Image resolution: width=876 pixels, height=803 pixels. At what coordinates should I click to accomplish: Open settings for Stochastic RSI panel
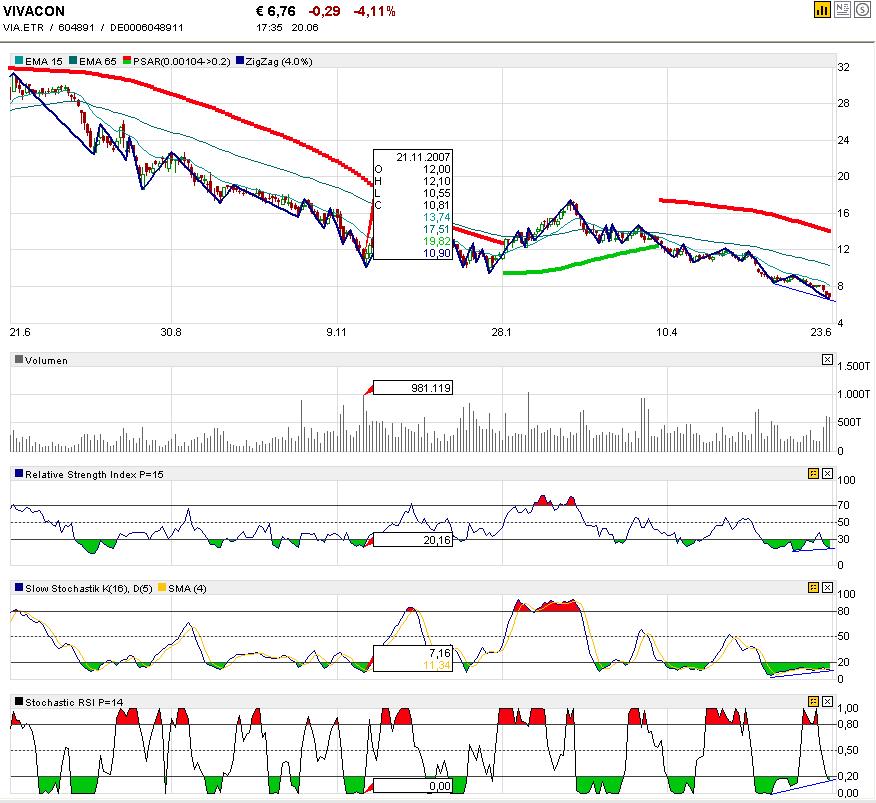pyautogui.click(x=813, y=702)
